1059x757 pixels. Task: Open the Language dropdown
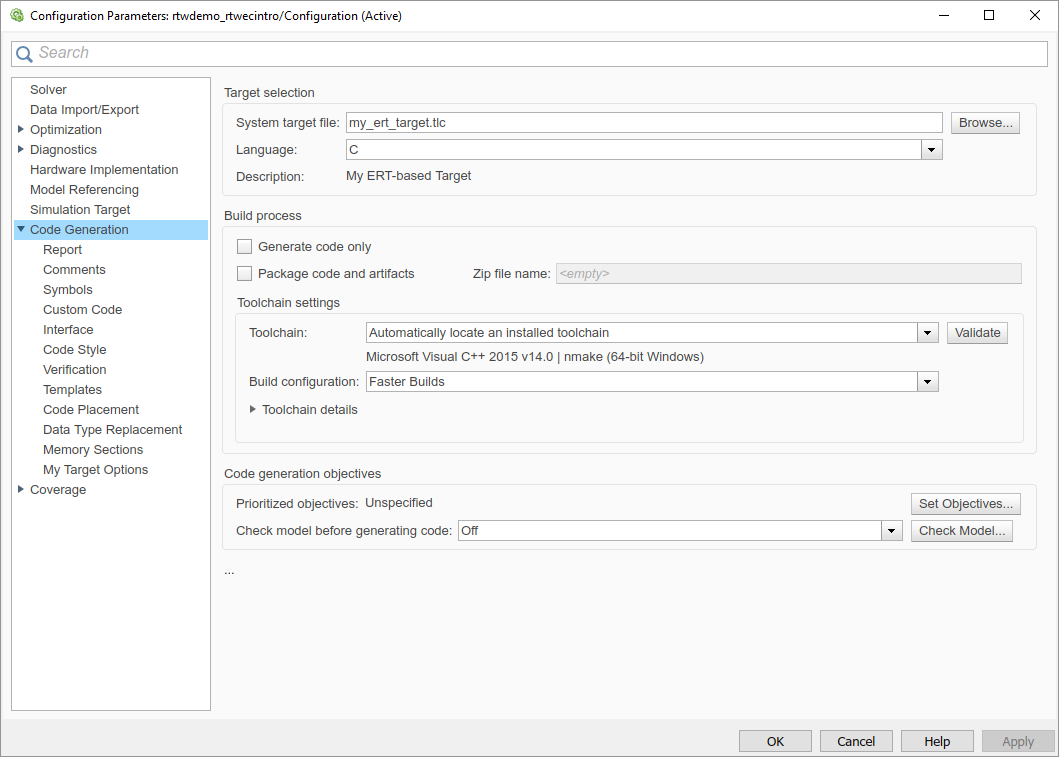[931, 150]
